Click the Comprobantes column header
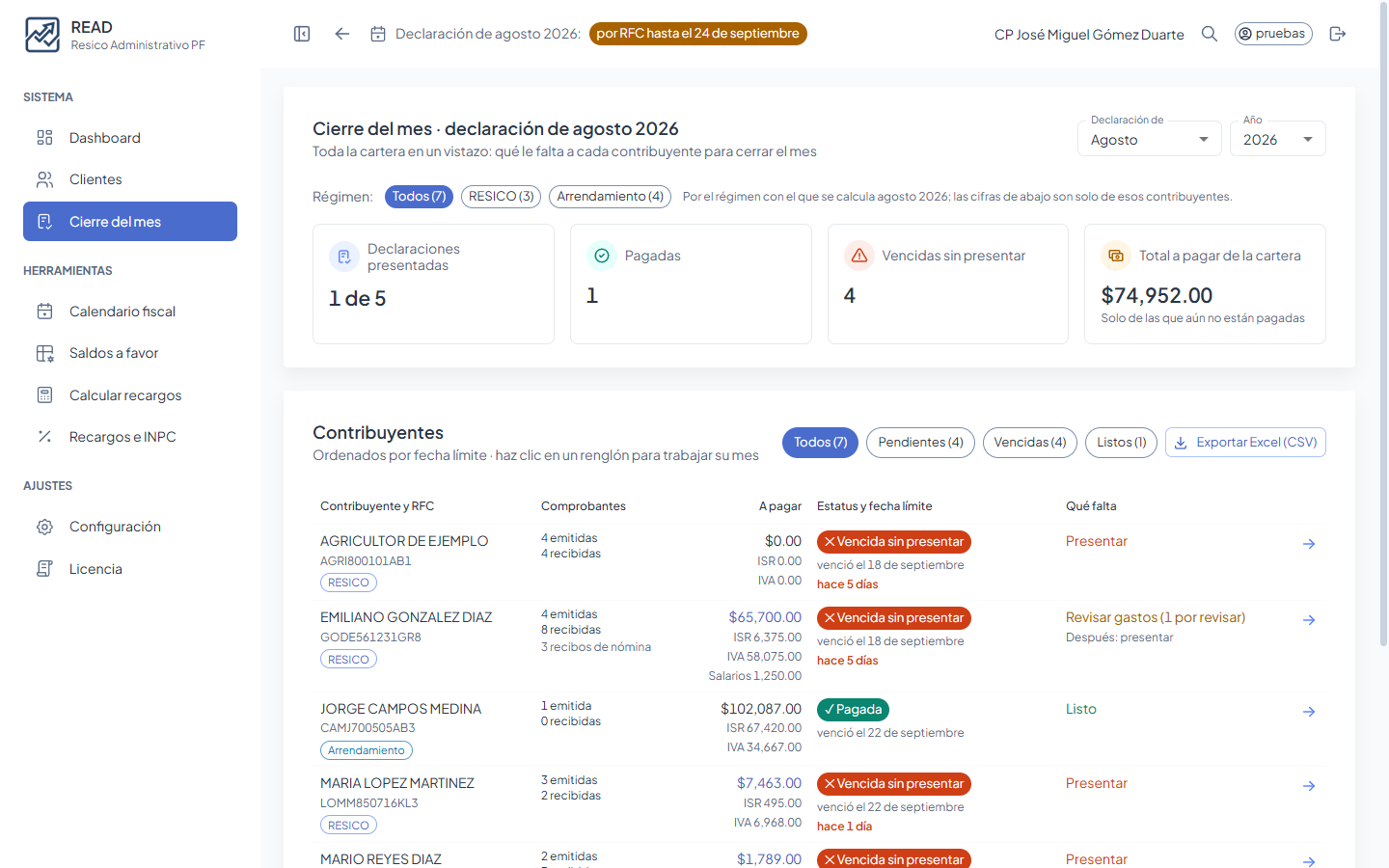Screen dimensions: 1389x868 (x=584, y=506)
